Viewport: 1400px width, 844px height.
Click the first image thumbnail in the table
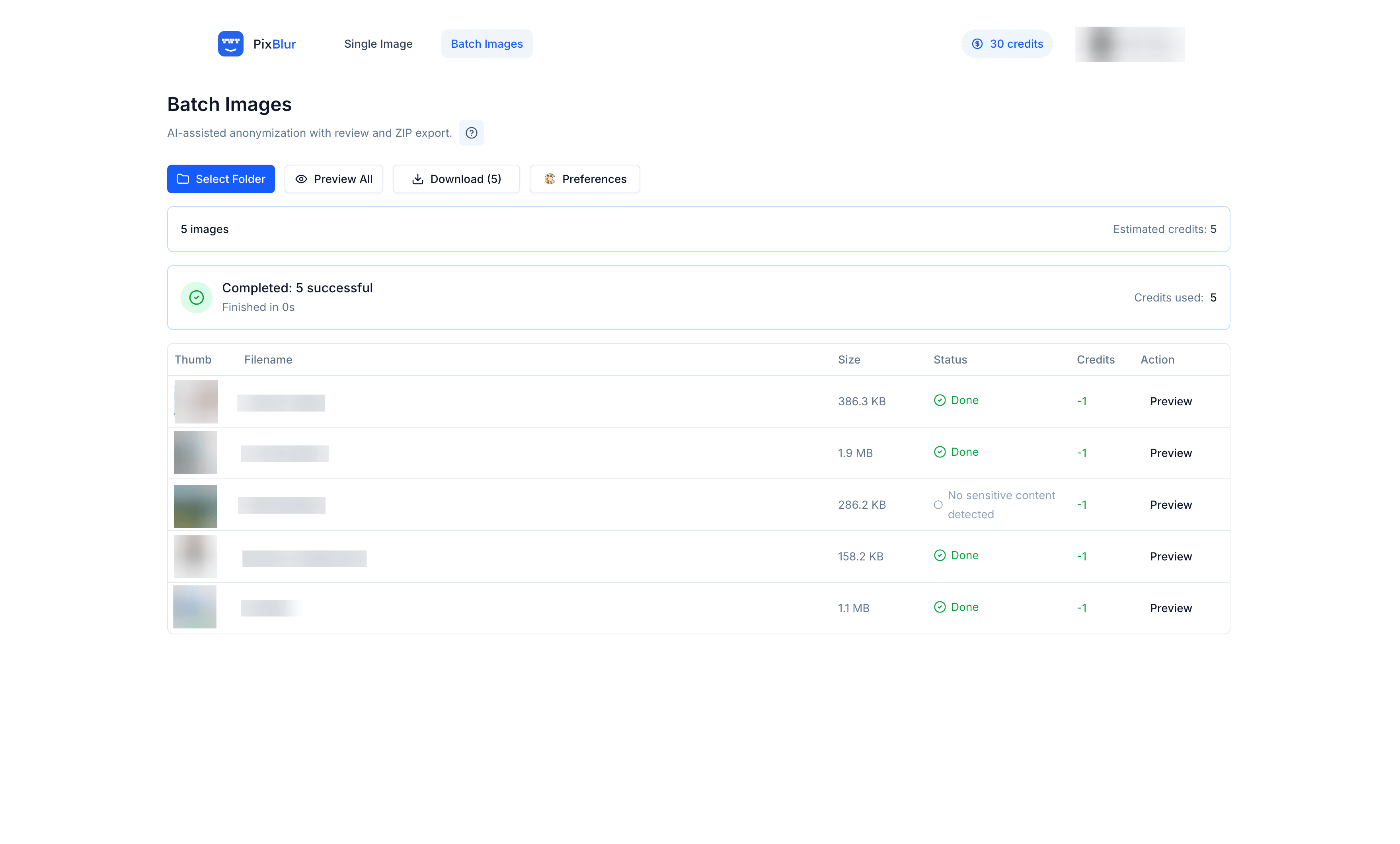point(195,402)
